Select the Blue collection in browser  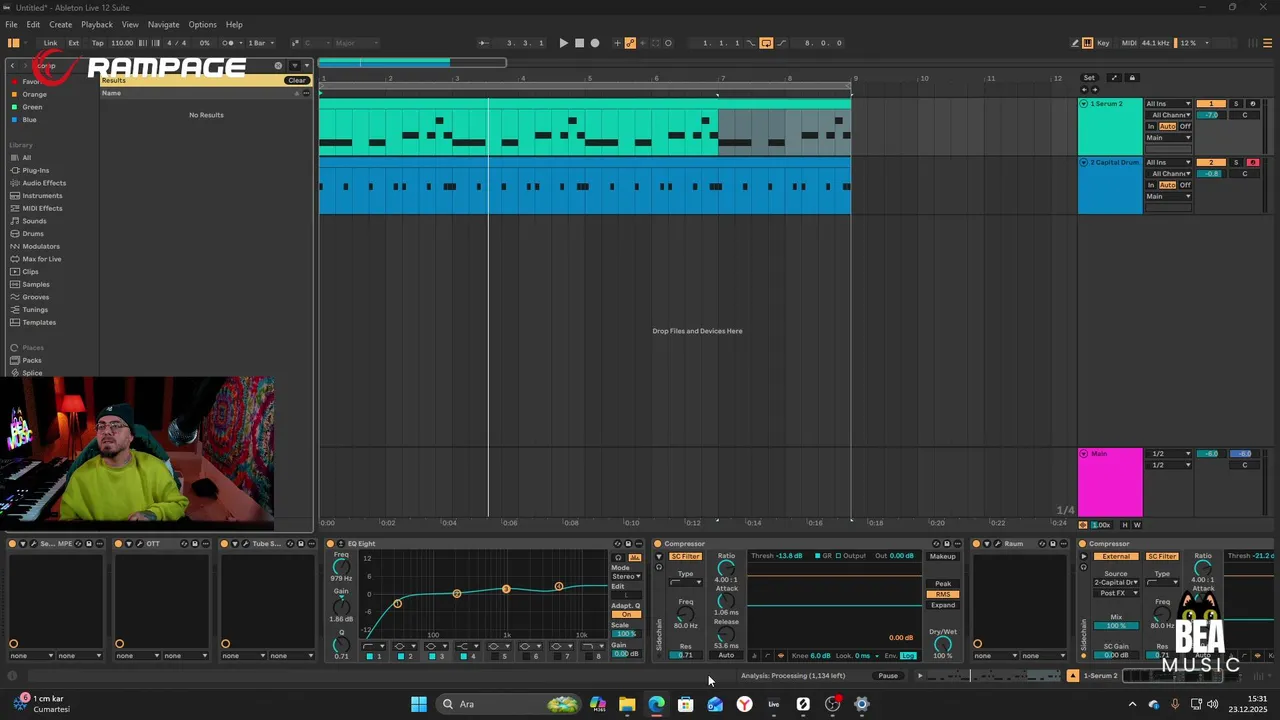coord(30,120)
